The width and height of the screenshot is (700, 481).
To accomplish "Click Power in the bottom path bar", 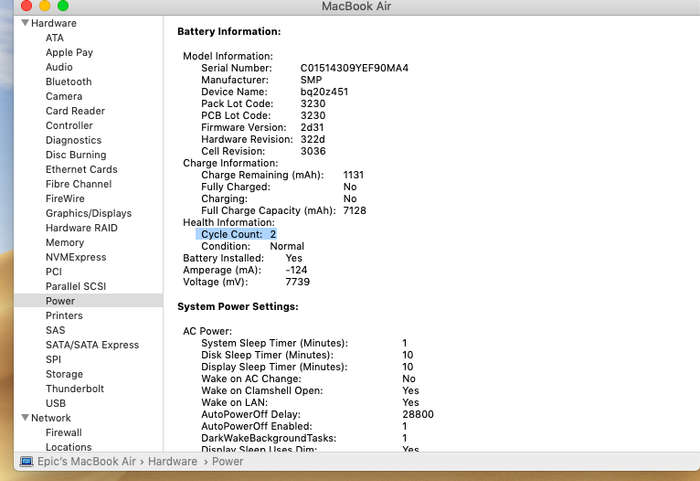I will point(227,461).
